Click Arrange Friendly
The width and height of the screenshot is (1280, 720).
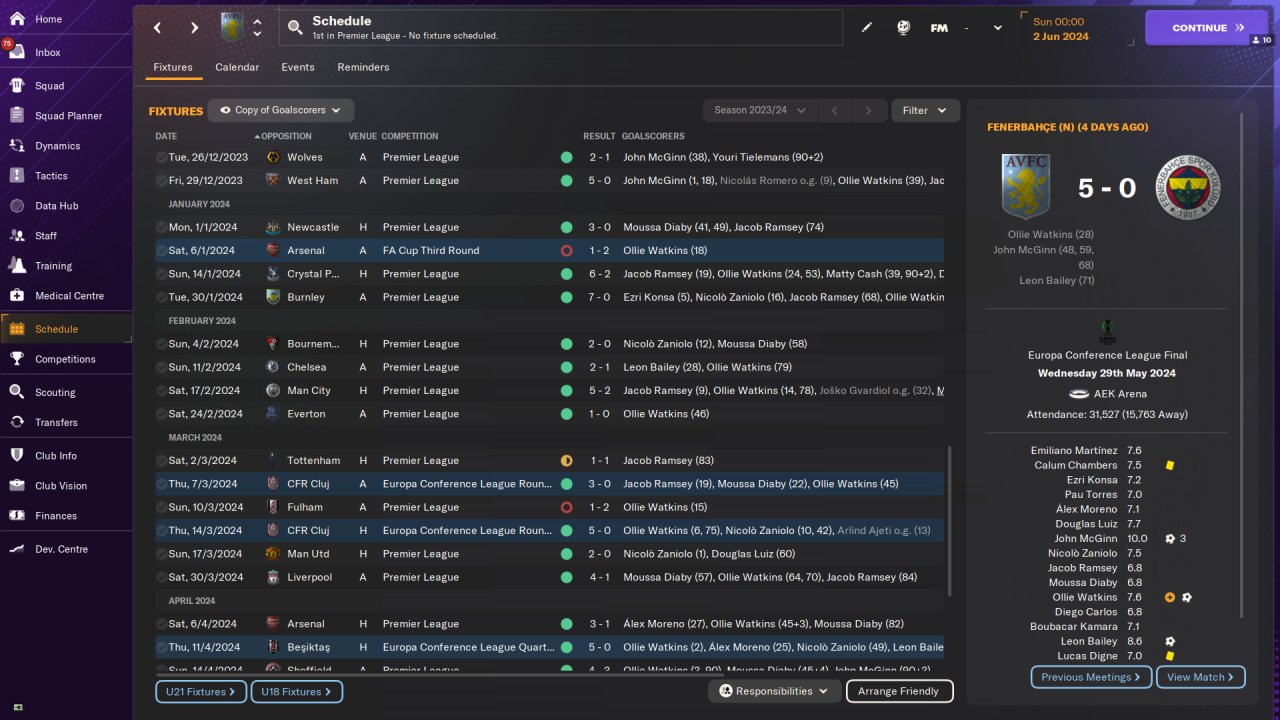click(x=899, y=691)
